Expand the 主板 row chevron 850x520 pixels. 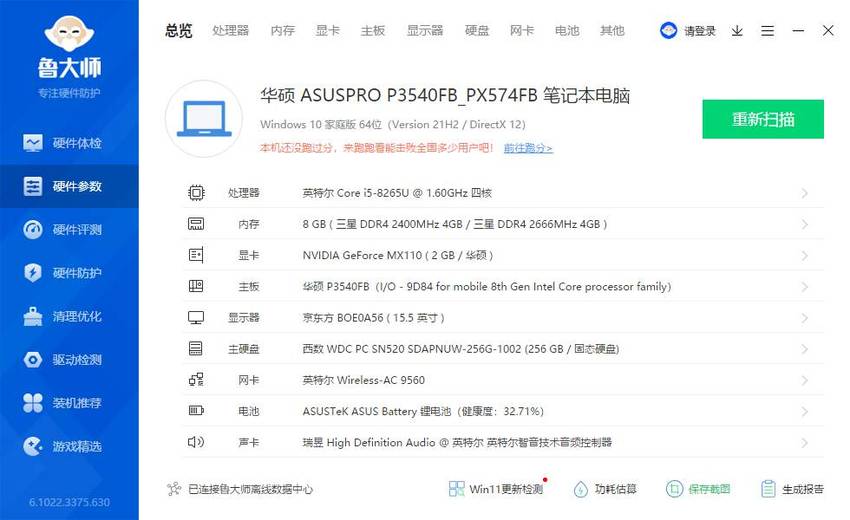click(x=804, y=286)
